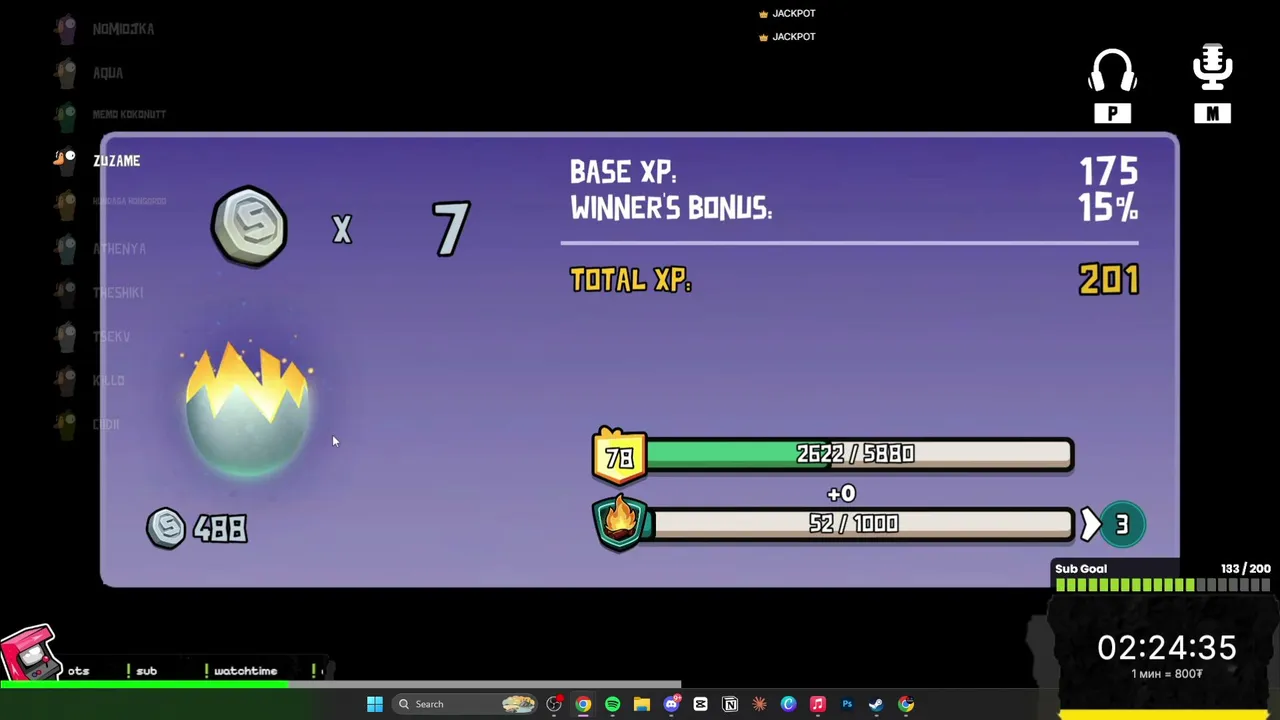The height and width of the screenshot is (720, 1280).
Task: Click the Sub Goal green progress bar
Action: point(1162,585)
